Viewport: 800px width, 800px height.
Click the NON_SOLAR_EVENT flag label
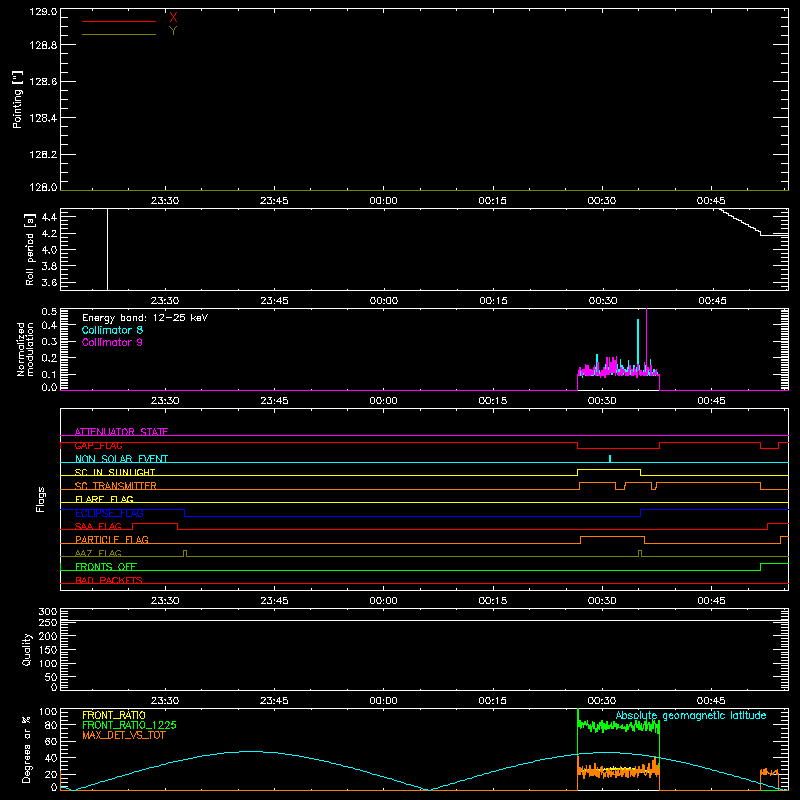(x=121, y=459)
